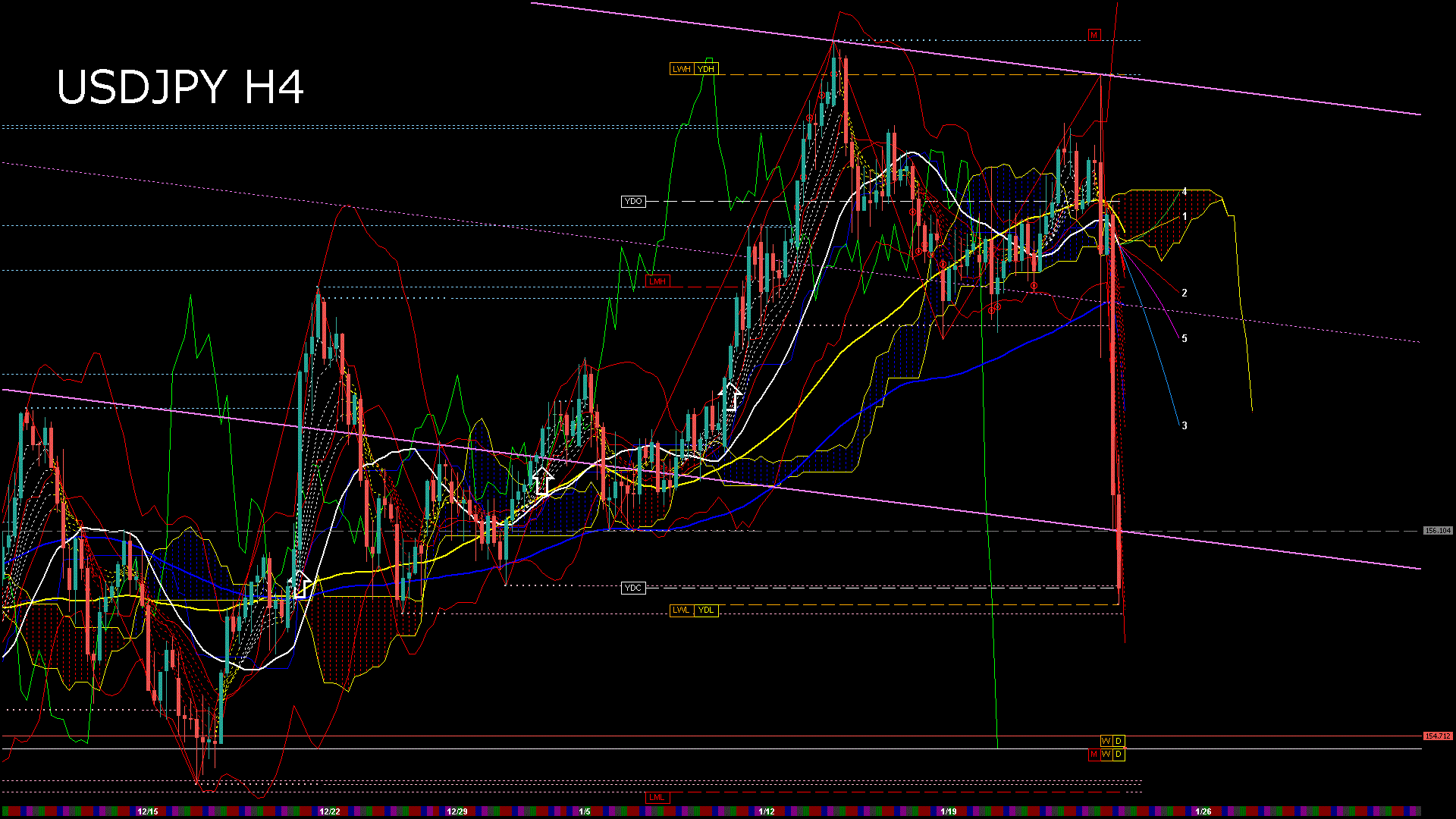
Task: Click the red M box in bottom pivot row
Action: [x=1094, y=755]
